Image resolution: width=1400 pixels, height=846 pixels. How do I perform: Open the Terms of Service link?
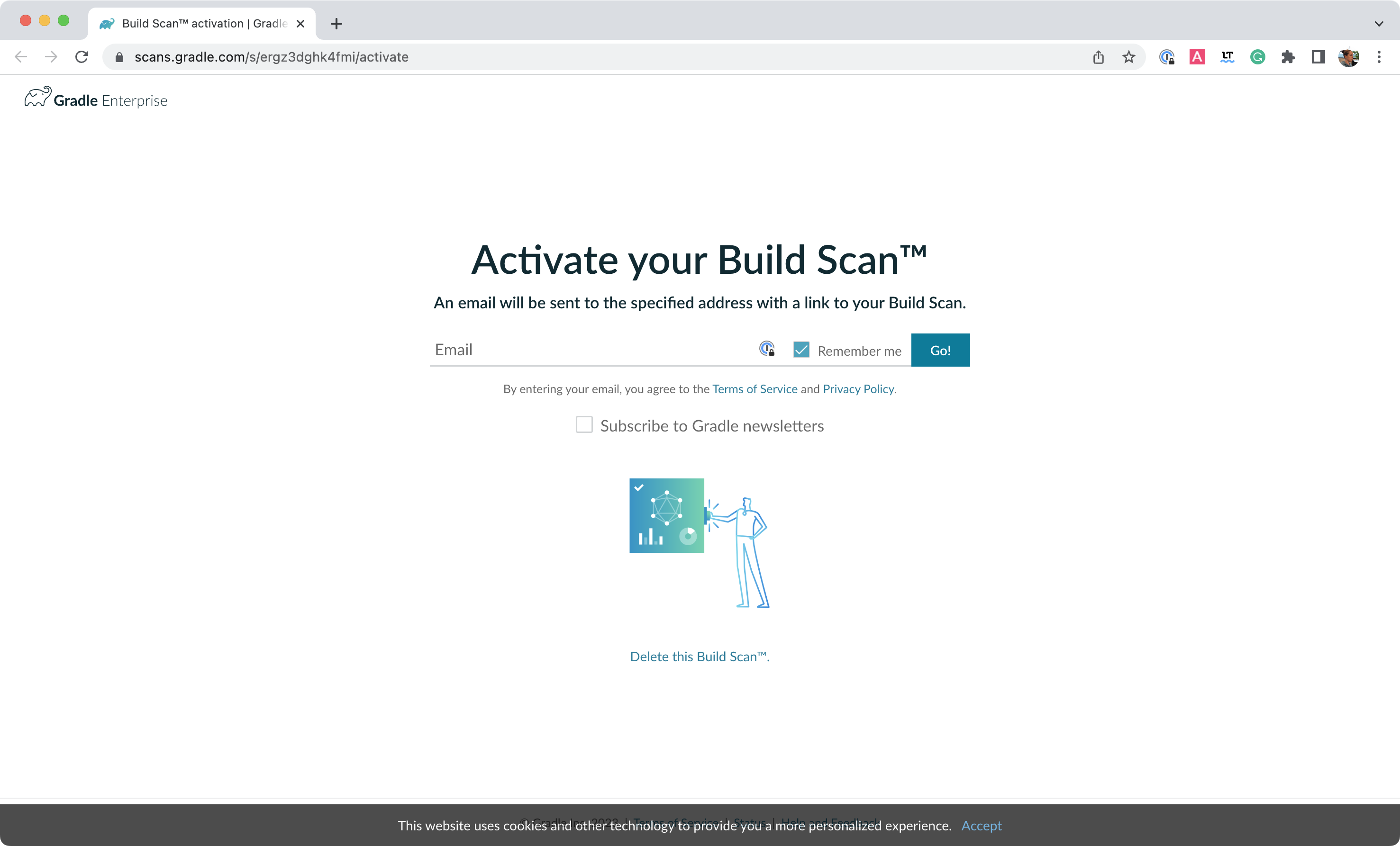pyautogui.click(x=755, y=389)
